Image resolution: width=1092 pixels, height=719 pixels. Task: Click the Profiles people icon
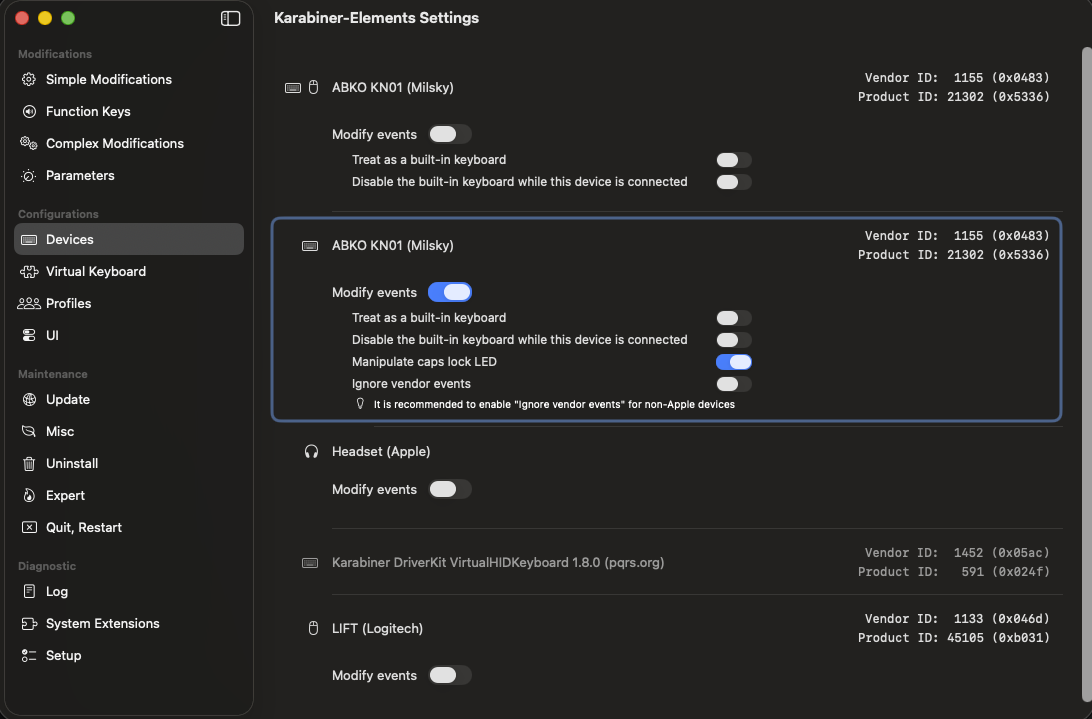29,304
